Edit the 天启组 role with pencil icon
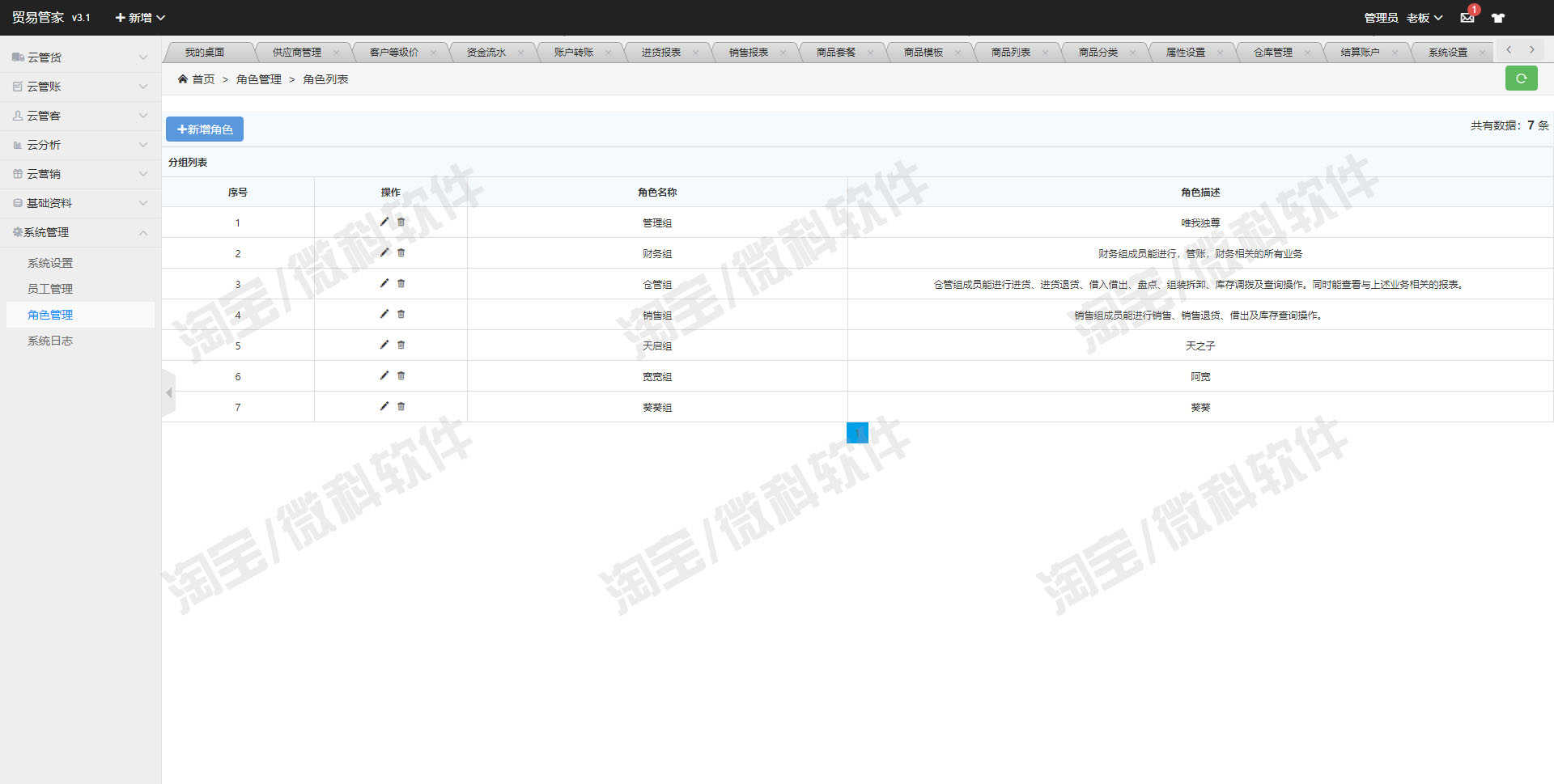 tap(384, 345)
